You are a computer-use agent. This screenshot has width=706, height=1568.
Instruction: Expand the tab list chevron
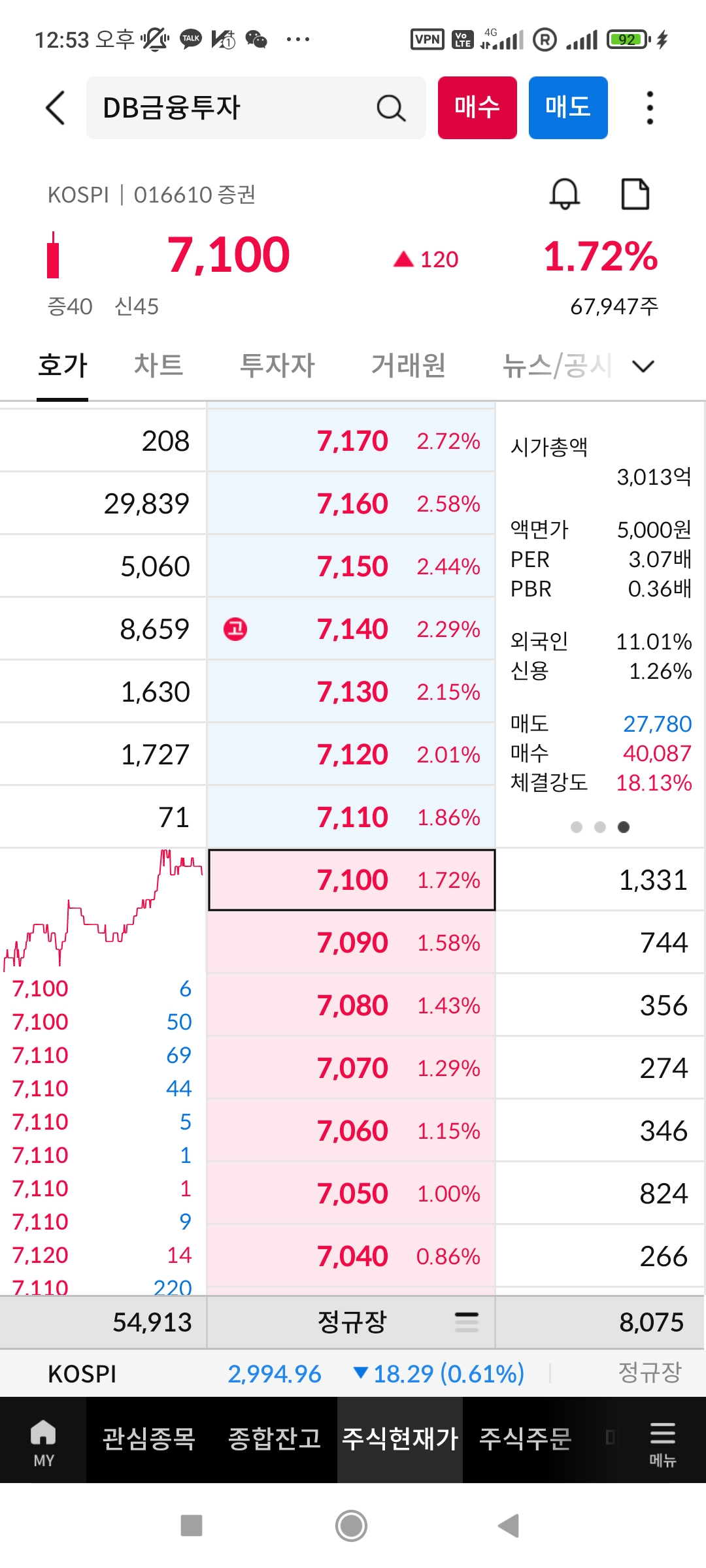tap(643, 366)
